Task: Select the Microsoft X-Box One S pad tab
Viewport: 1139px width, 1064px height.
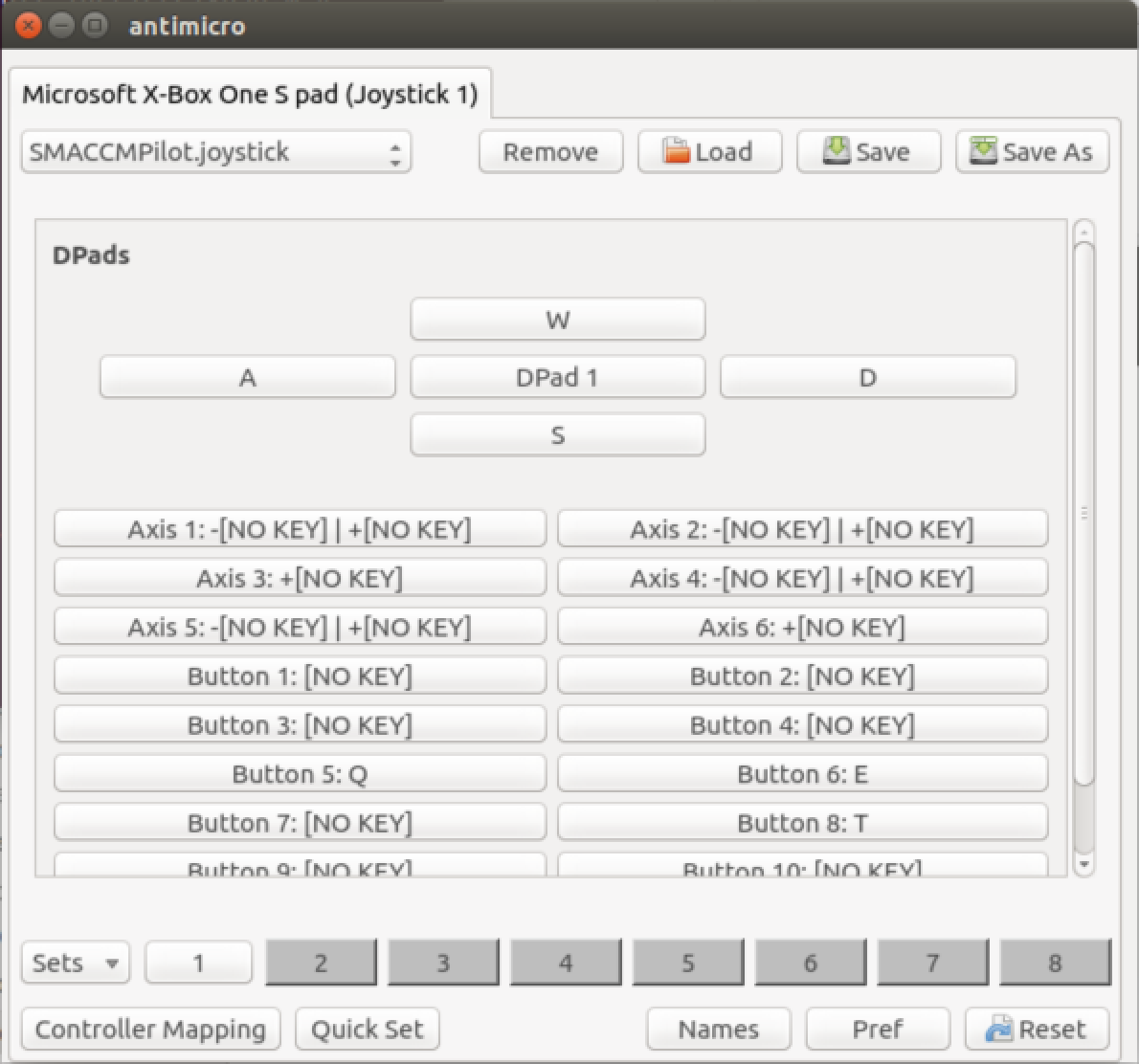Action: point(250,95)
